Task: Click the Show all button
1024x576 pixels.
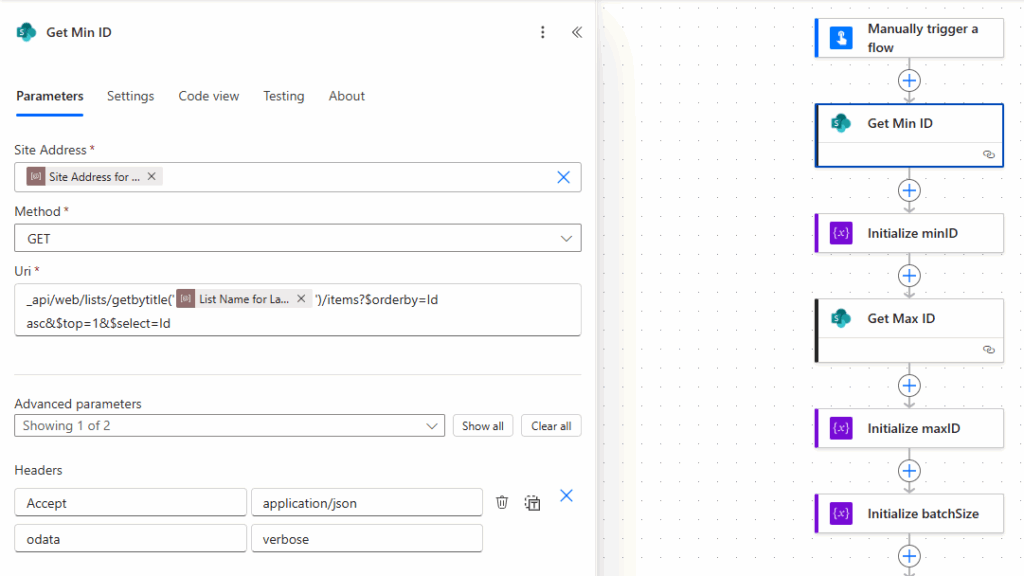Action: click(x=483, y=426)
